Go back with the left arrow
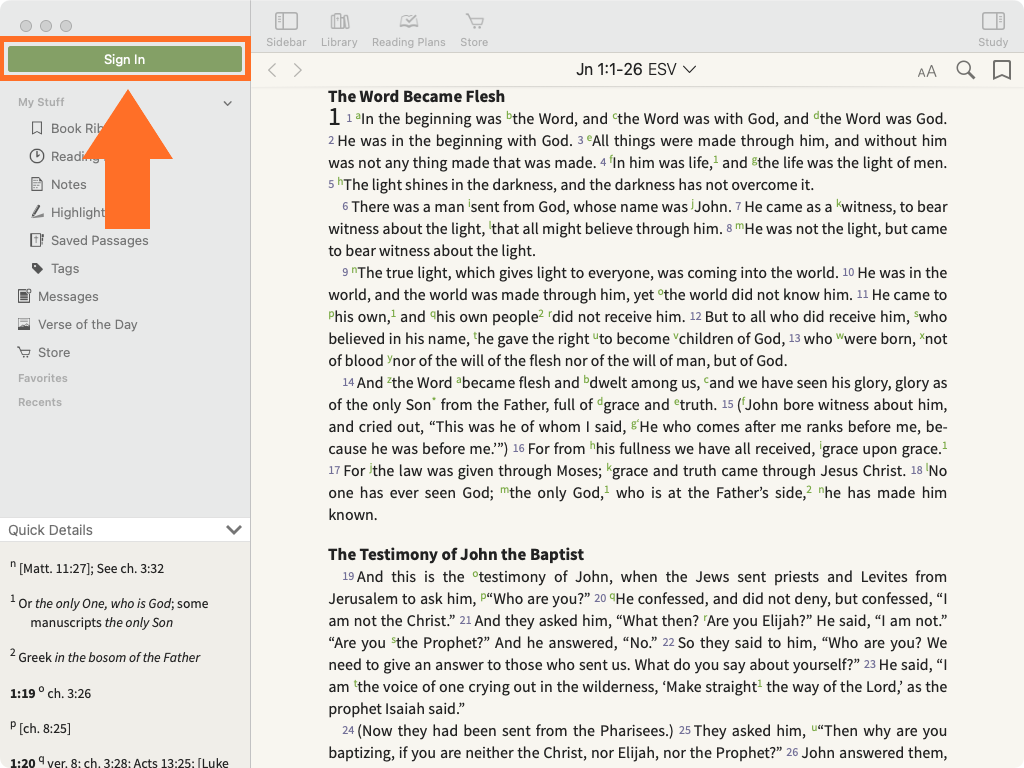Viewport: 1024px width, 768px height. (272, 70)
